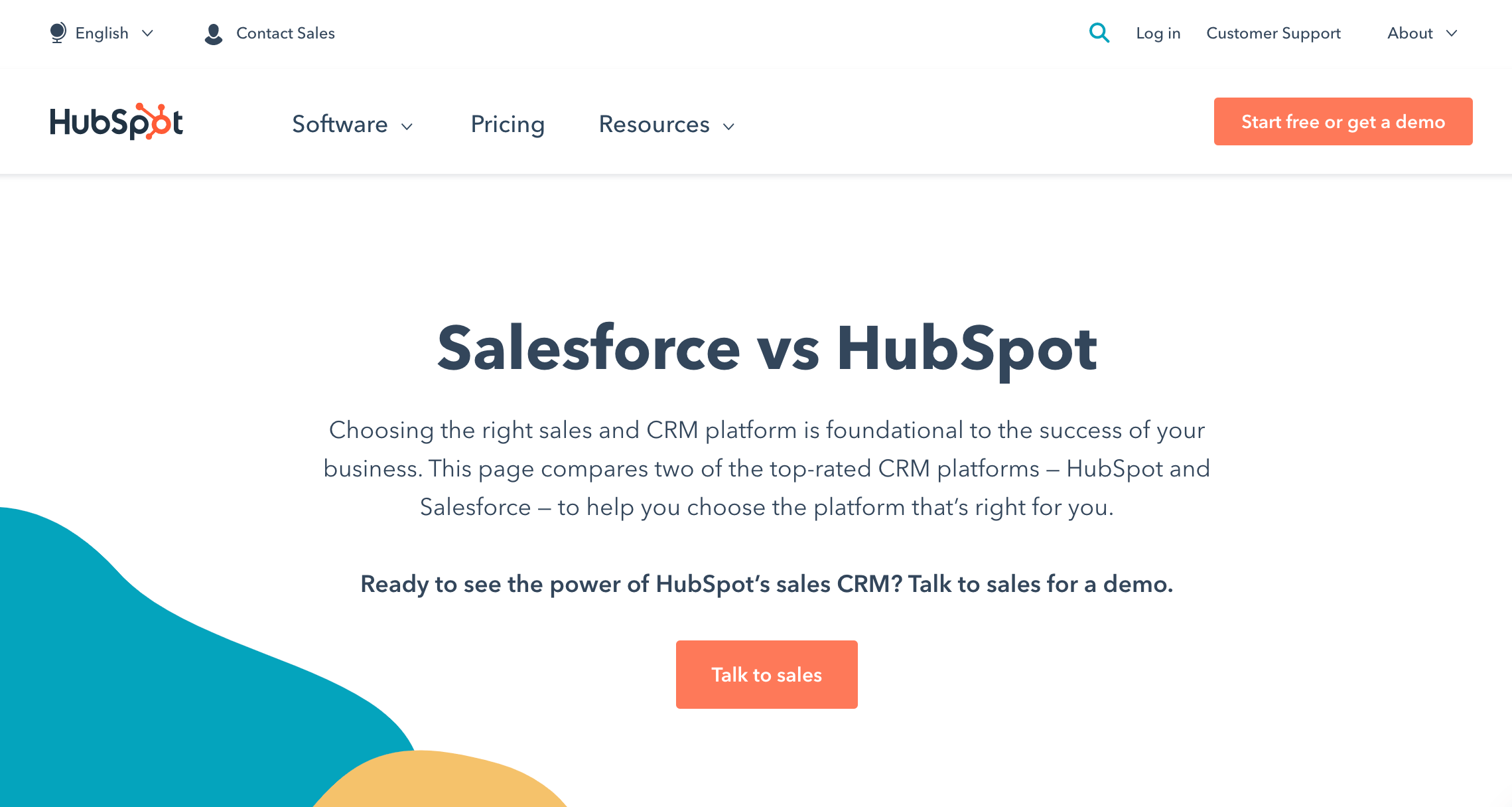1512x807 pixels.
Task: Open the Pricing page
Action: (508, 125)
